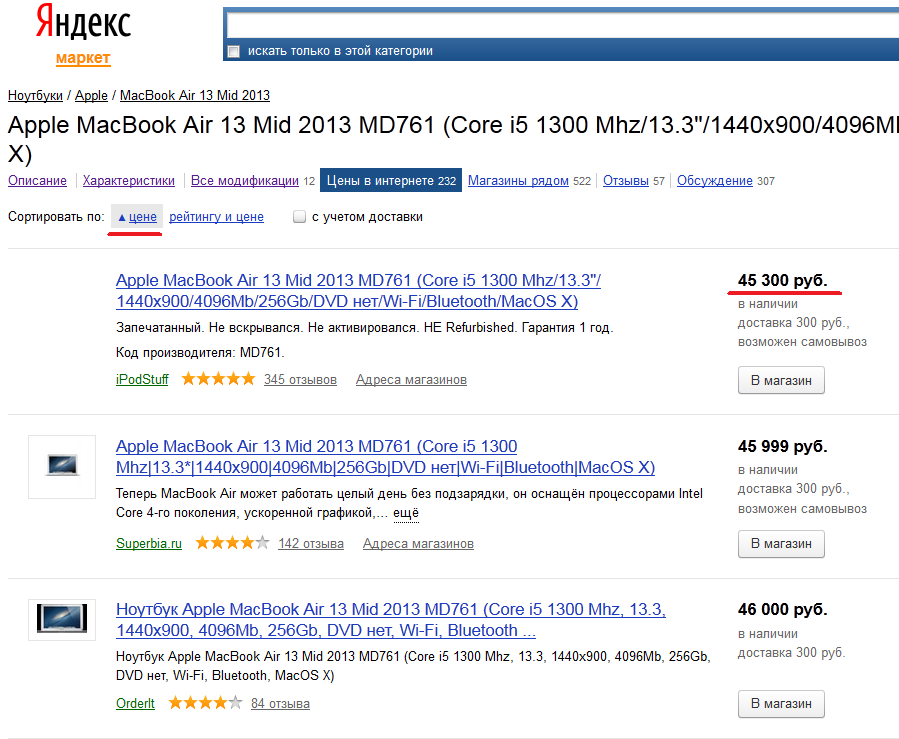Click the OrderIt MacBook thumbnail
The width and height of the screenshot is (899, 739).
click(62, 620)
